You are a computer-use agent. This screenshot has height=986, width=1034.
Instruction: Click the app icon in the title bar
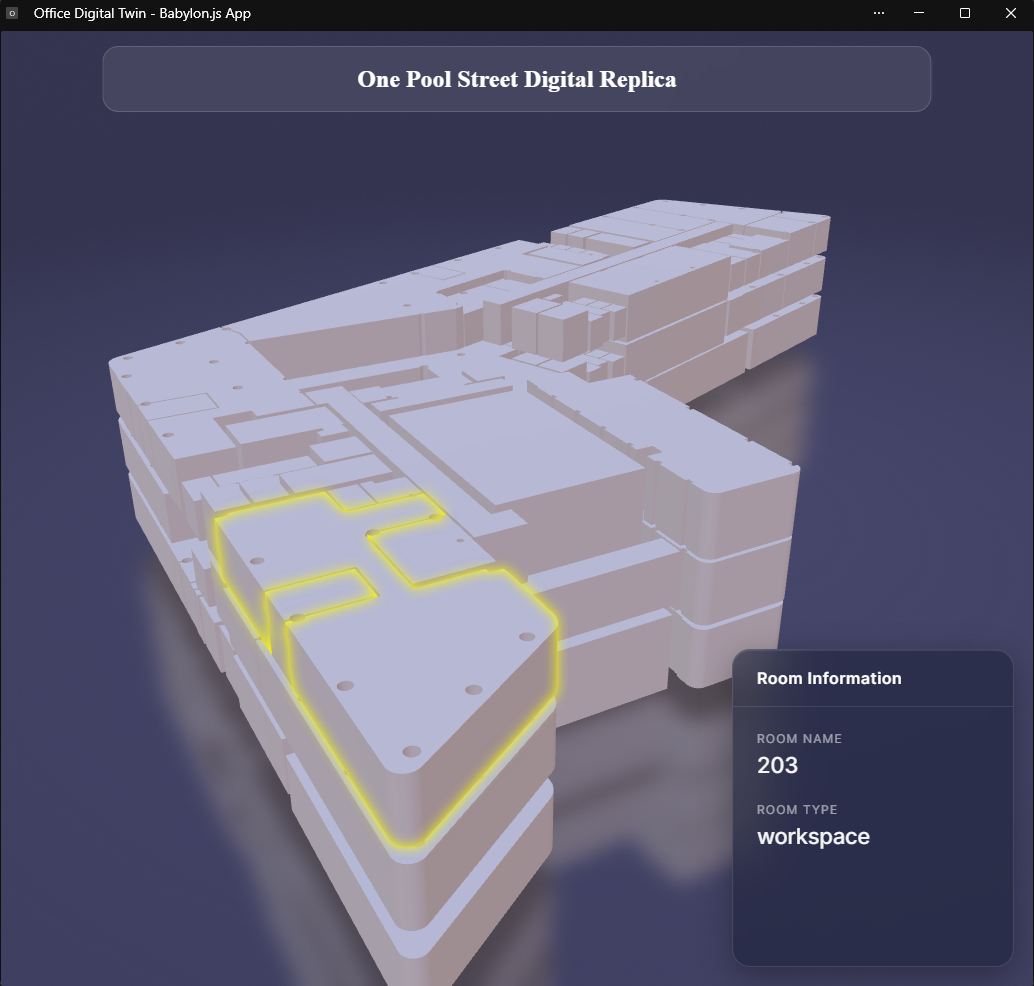(12, 13)
